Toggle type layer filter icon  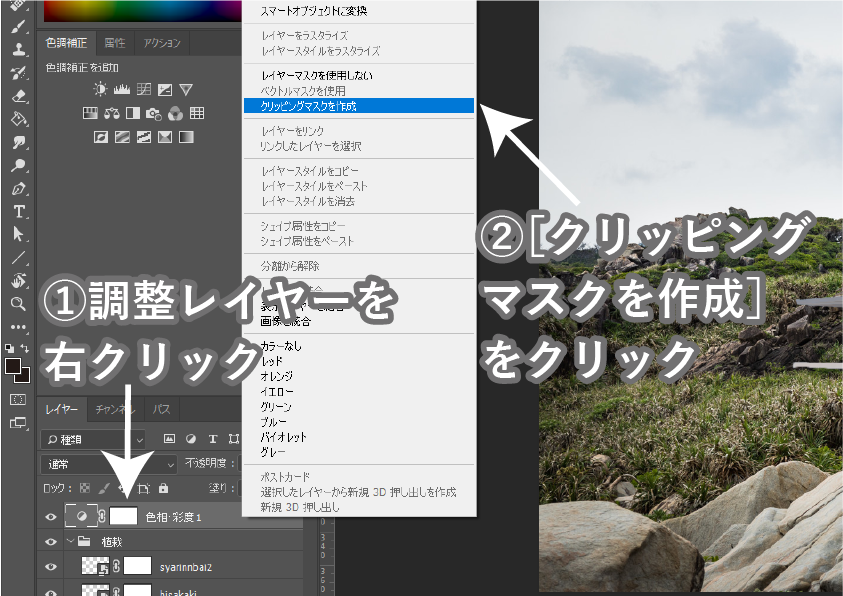[212, 439]
